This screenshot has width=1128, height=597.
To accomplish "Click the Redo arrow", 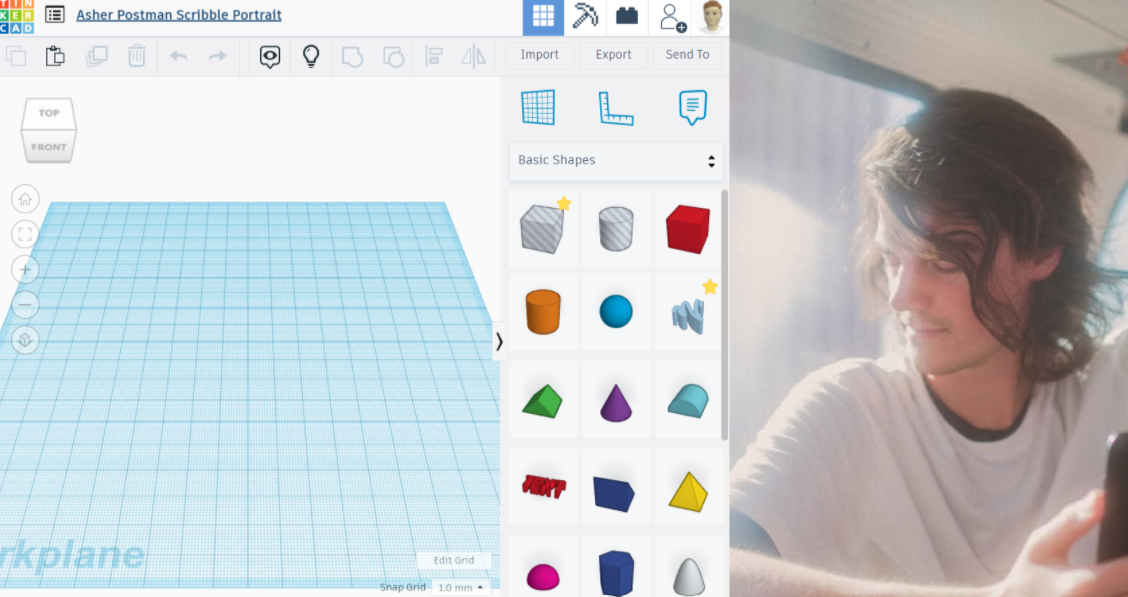I will tap(217, 56).
